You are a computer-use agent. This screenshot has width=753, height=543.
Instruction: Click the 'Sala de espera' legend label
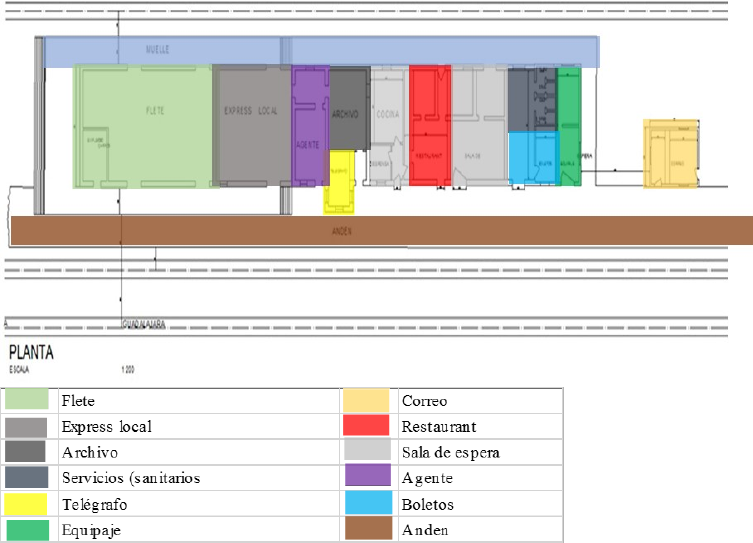(x=450, y=452)
